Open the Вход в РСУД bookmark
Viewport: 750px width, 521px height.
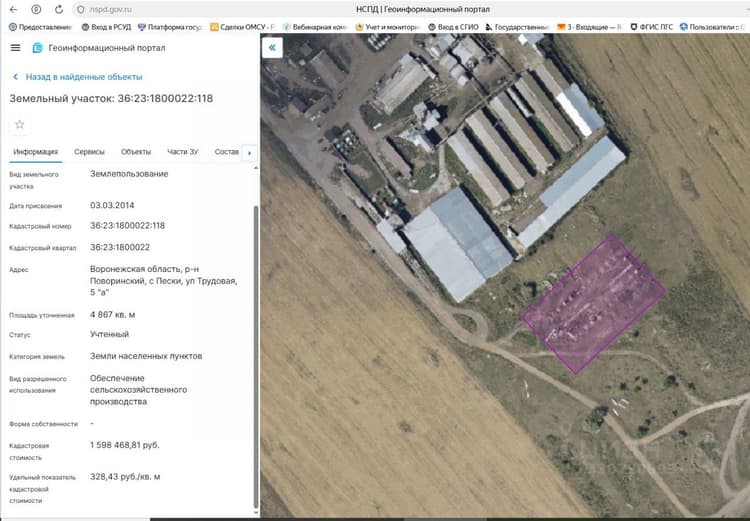click(x=106, y=27)
